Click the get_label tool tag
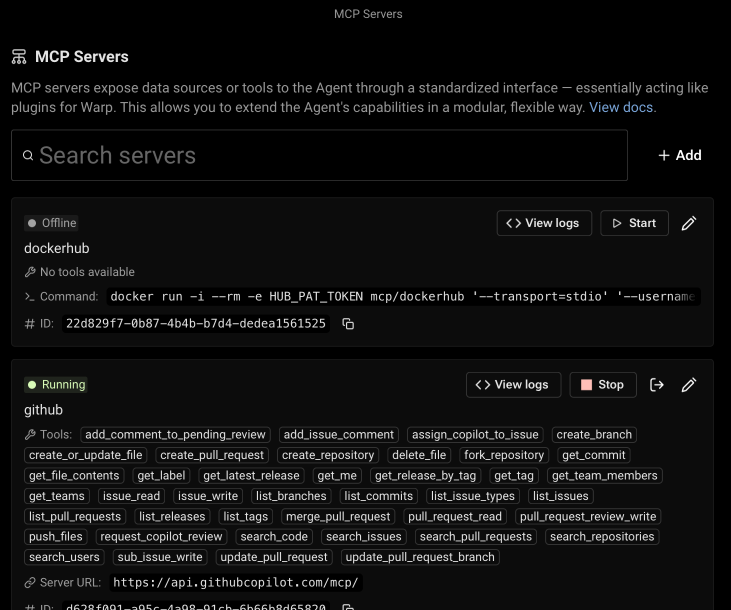 [x=161, y=476]
